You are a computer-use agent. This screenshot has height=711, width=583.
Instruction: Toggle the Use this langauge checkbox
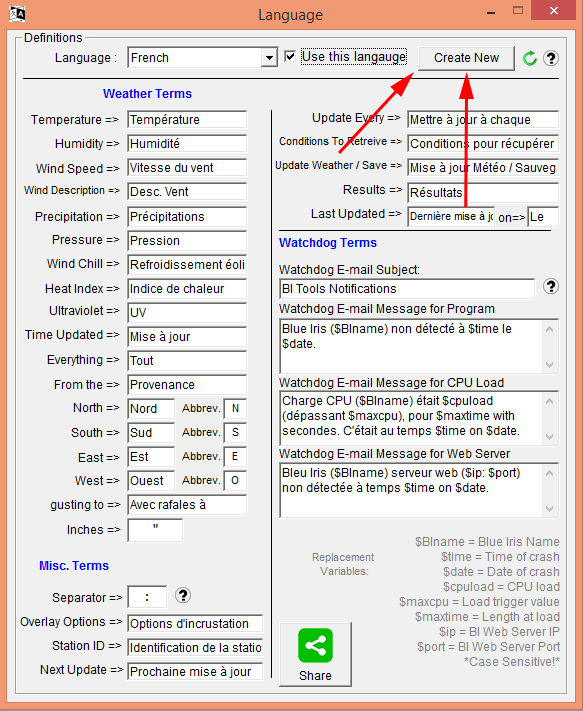(x=290, y=57)
